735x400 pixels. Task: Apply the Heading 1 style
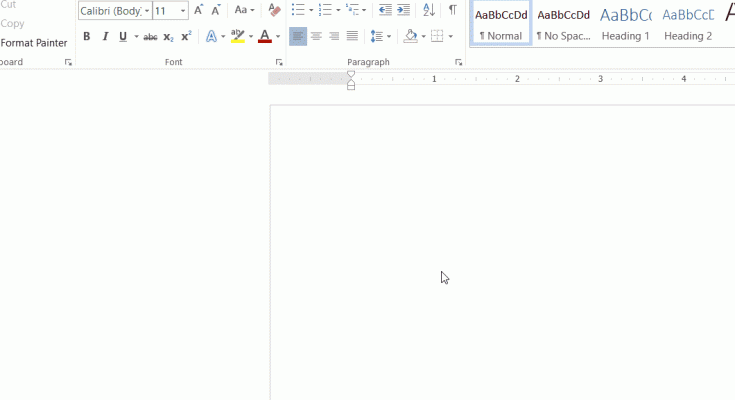(626, 23)
